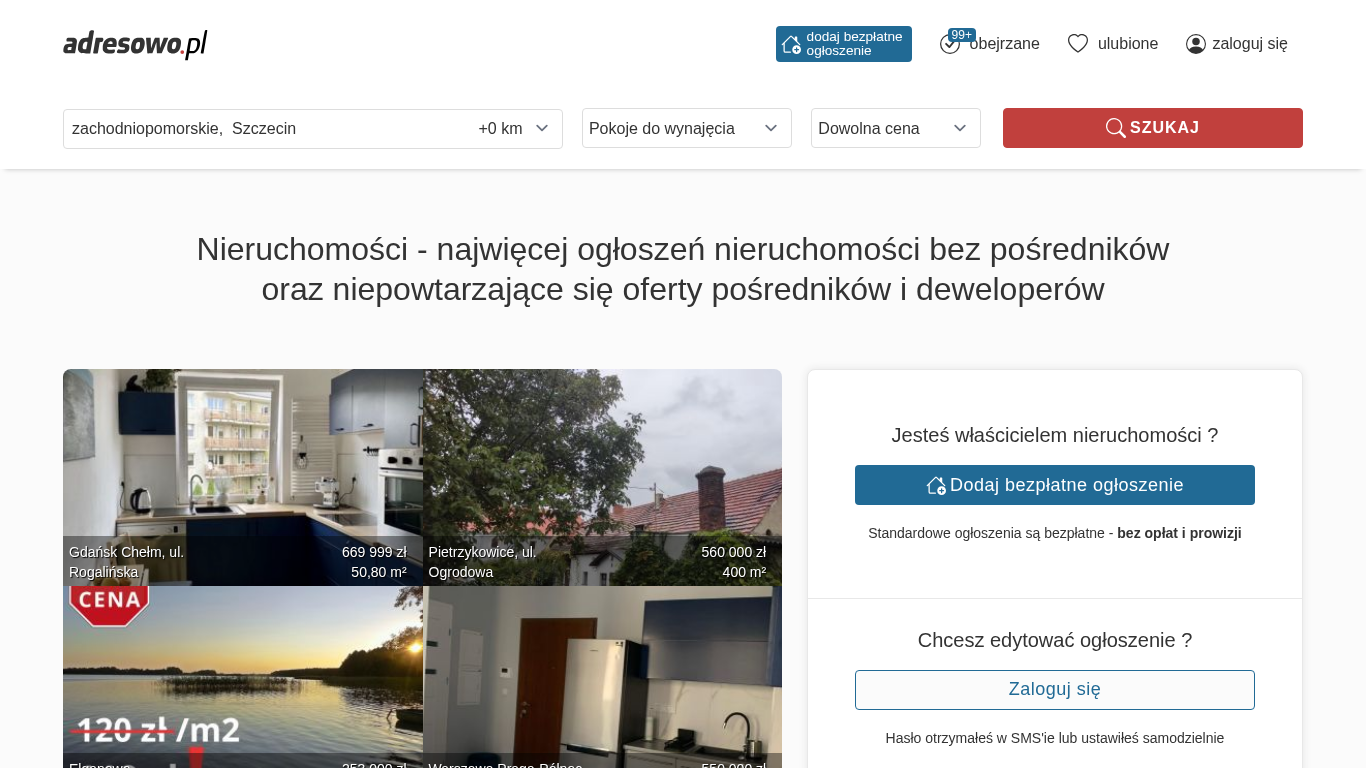
Task: Open Pietrzykowice ul. Ogrodowa listing photo
Action: 602,460
